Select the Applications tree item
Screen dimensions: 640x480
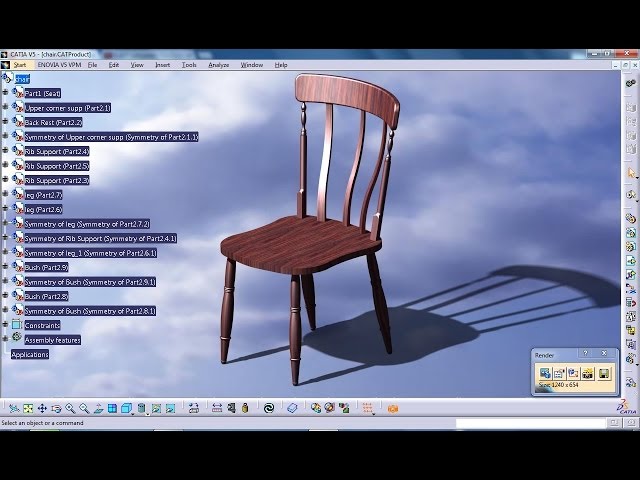[x=30, y=354]
